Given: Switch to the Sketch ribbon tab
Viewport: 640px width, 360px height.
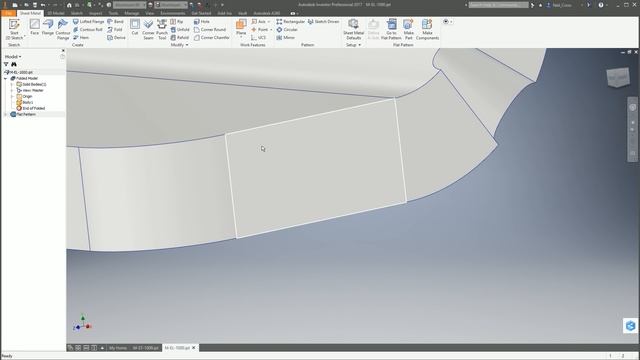Looking at the screenshot, I should coord(77,13).
